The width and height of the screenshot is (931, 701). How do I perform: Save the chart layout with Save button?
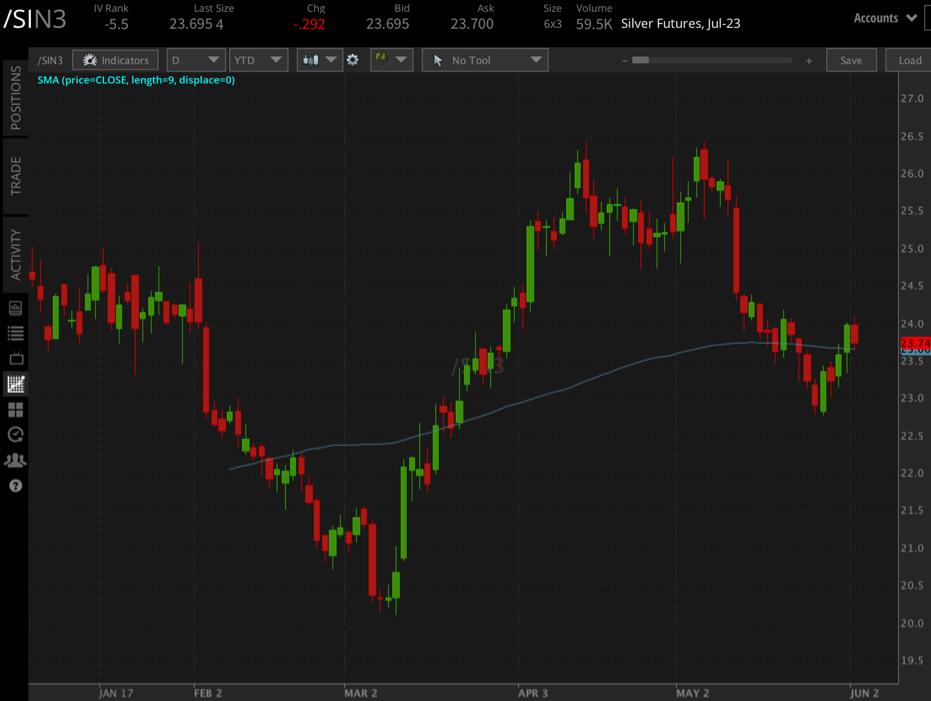(x=851, y=60)
